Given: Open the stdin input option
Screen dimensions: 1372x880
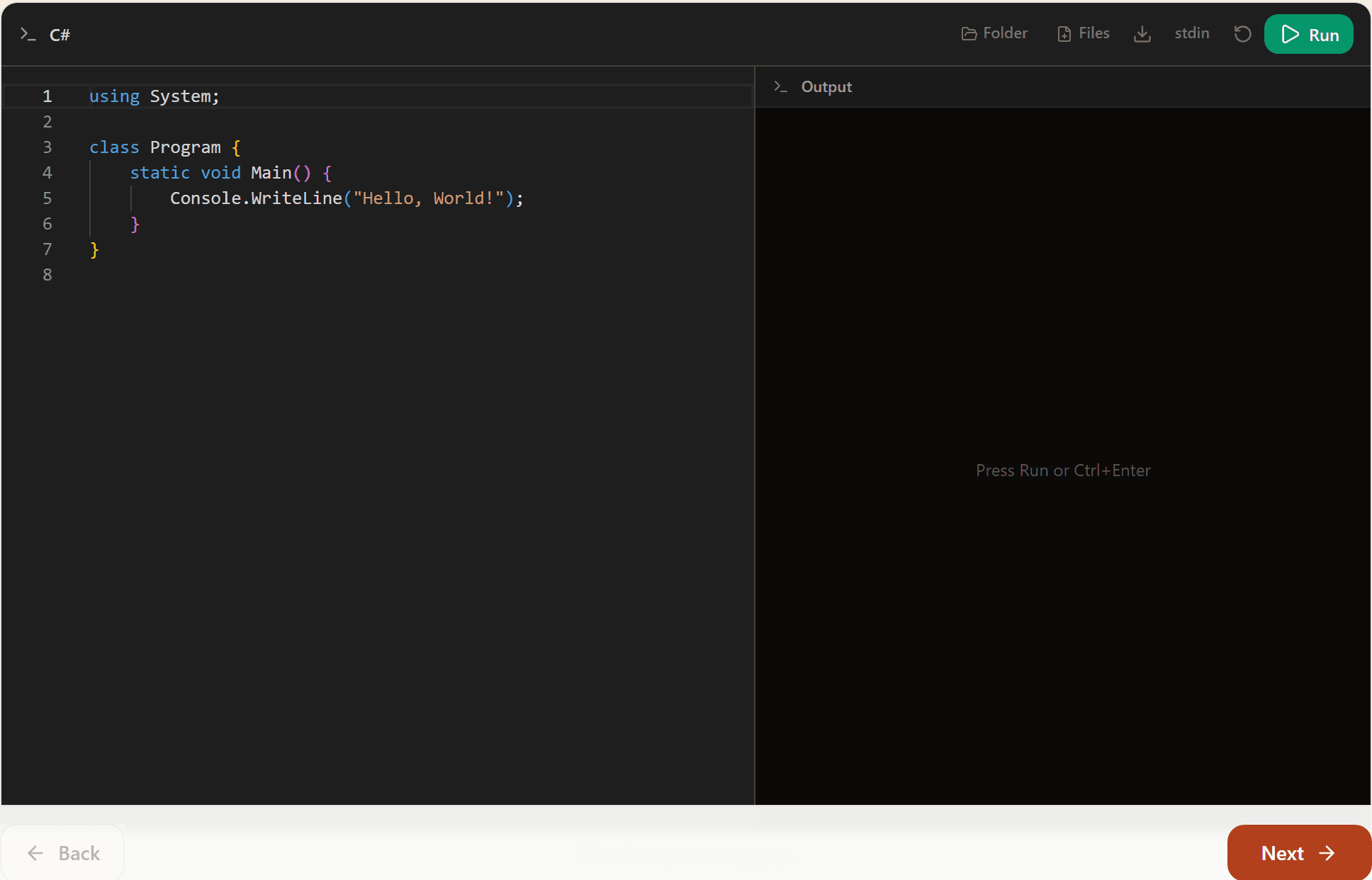Looking at the screenshot, I should 1192,33.
